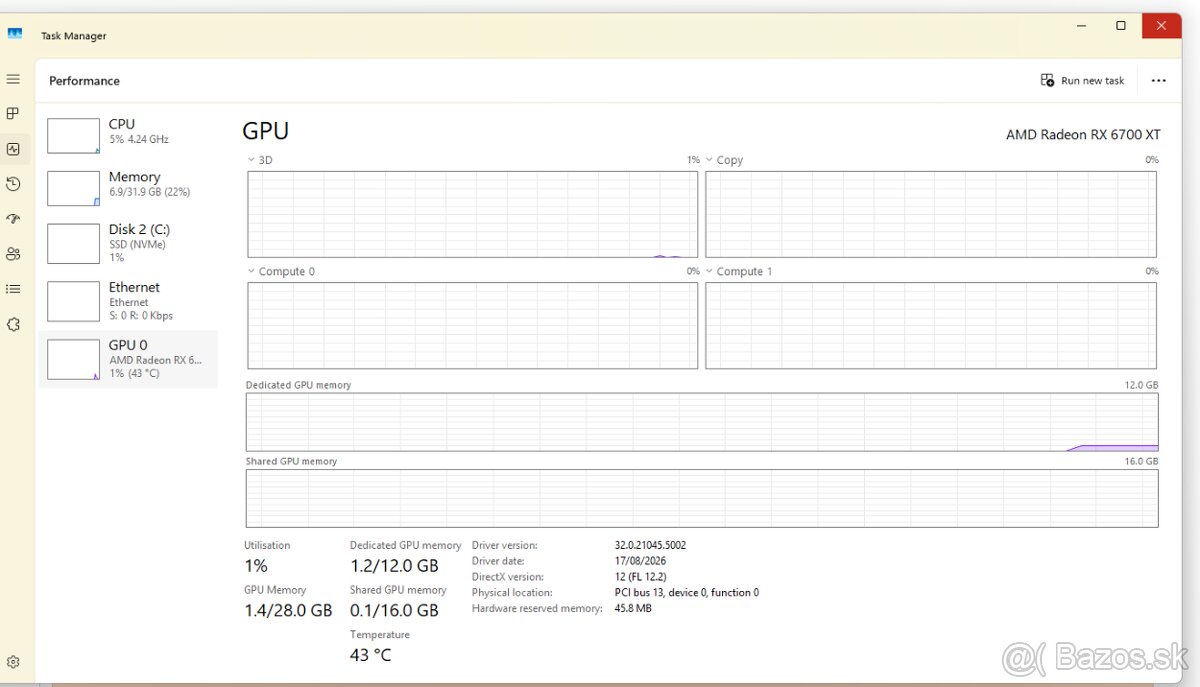Minimize the Task Manager window
Viewport: 1200px width, 687px height.
[1081, 26]
